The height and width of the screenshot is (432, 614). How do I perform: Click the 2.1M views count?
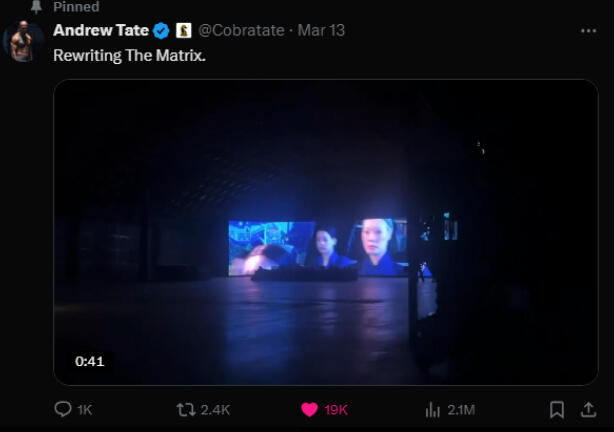pos(461,410)
